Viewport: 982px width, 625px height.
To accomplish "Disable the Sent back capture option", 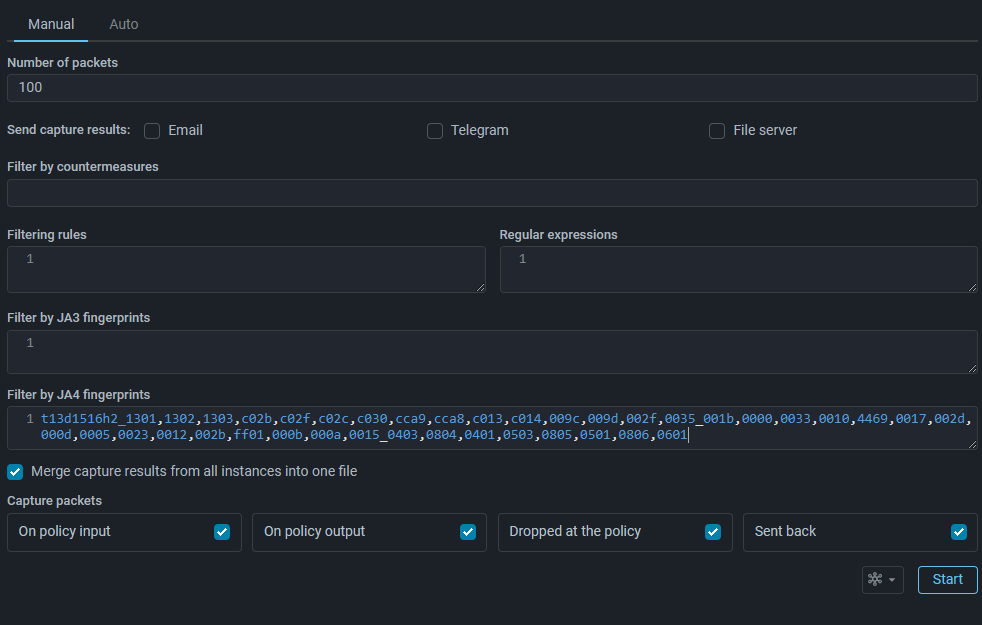I will point(959,532).
